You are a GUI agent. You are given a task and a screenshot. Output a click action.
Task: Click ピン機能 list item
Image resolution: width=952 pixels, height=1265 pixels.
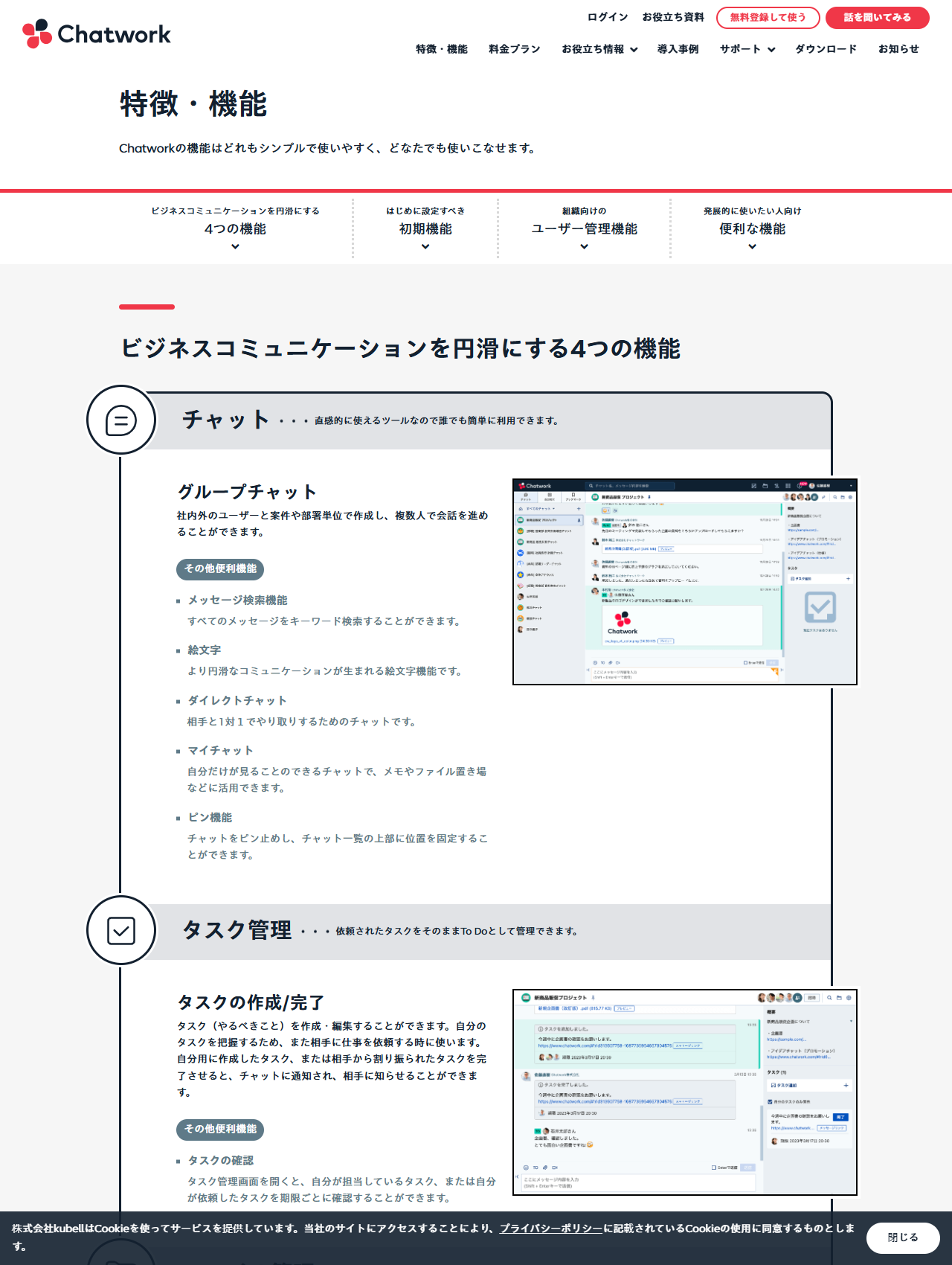pyautogui.click(x=210, y=818)
